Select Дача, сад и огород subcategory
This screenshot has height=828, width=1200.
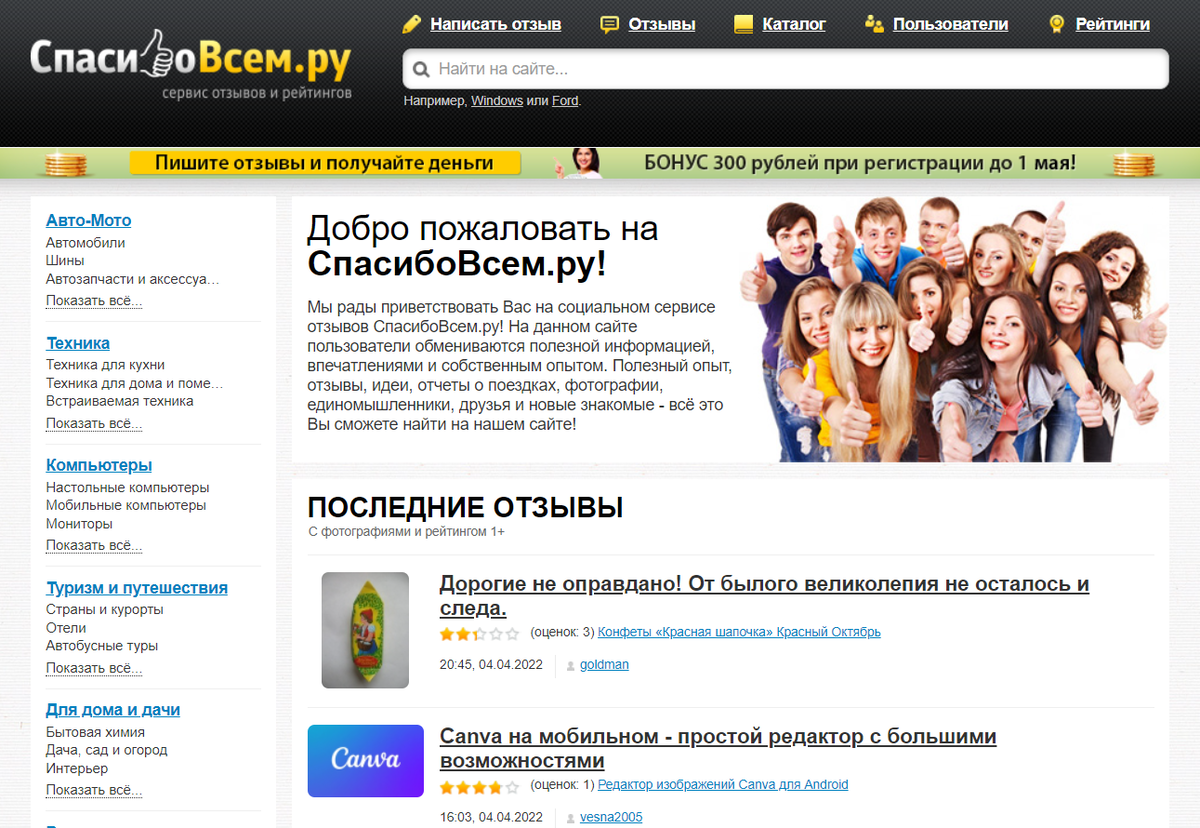tap(107, 750)
